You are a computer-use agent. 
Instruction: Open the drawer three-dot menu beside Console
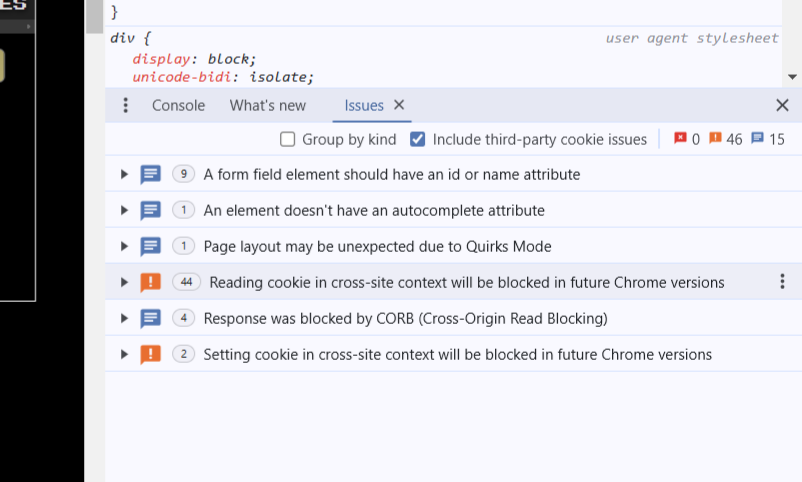[125, 105]
